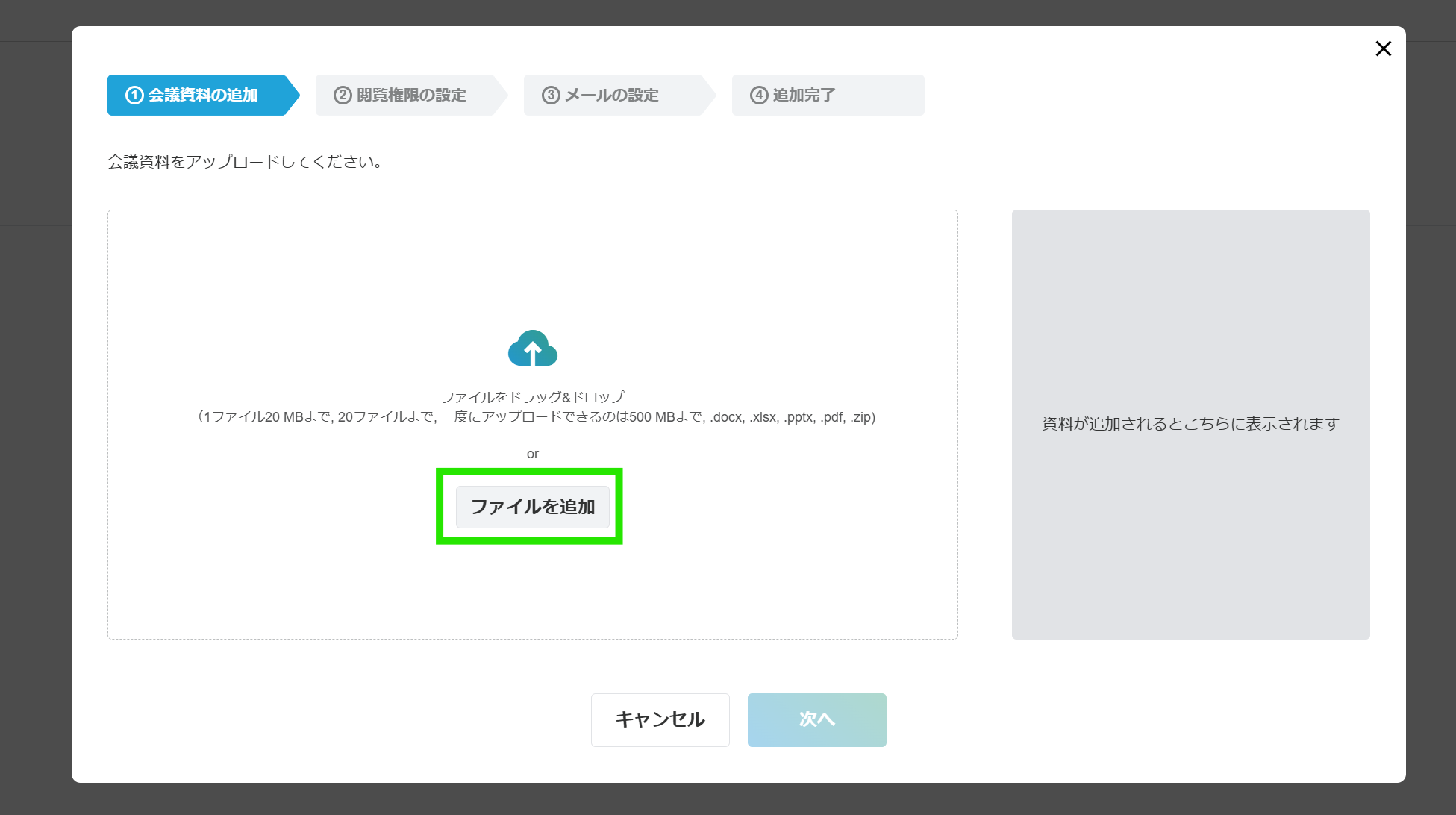Click the 'or' text between upload options
Screen dimensions: 1456x815
click(x=533, y=453)
